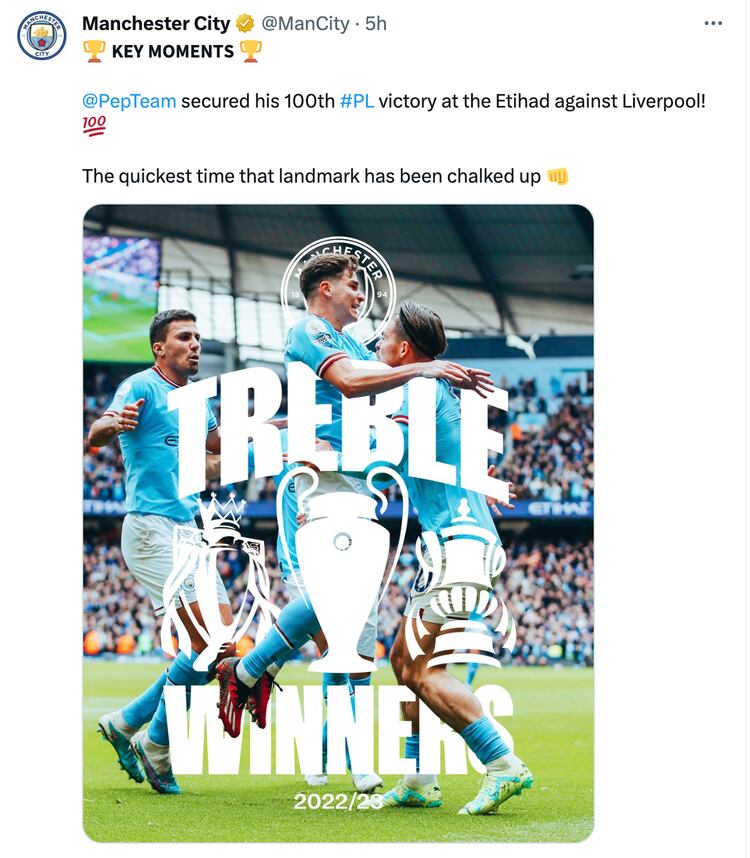The width and height of the screenshot is (750, 858).
Task: Click the Premier League trophy graphic
Action: pyautogui.click(x=219, y=580)
